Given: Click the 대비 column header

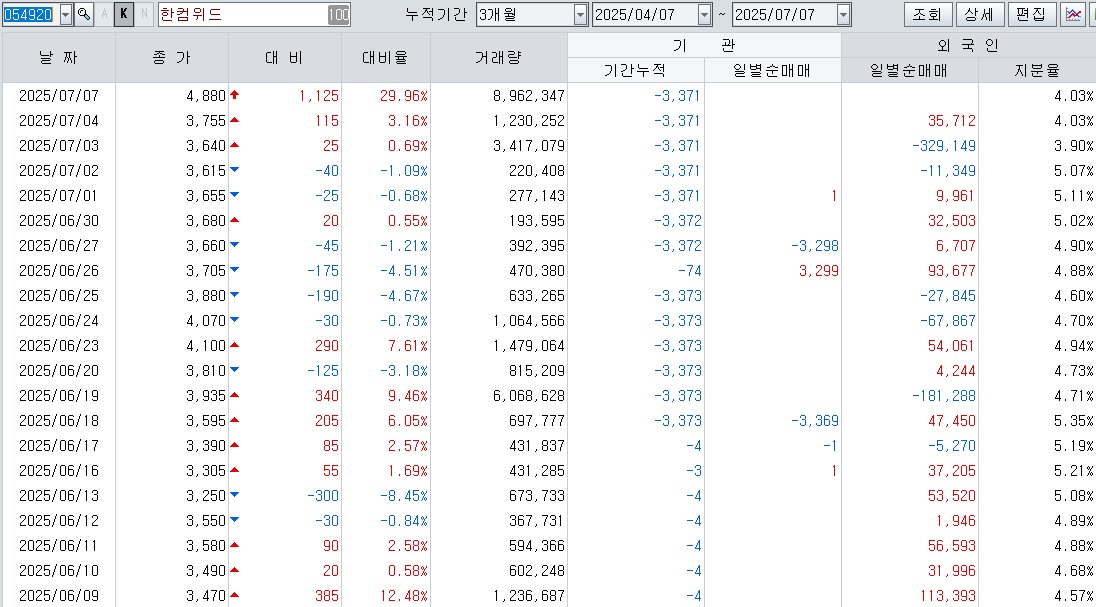Looking at the screenshot, I should (284, 58).
